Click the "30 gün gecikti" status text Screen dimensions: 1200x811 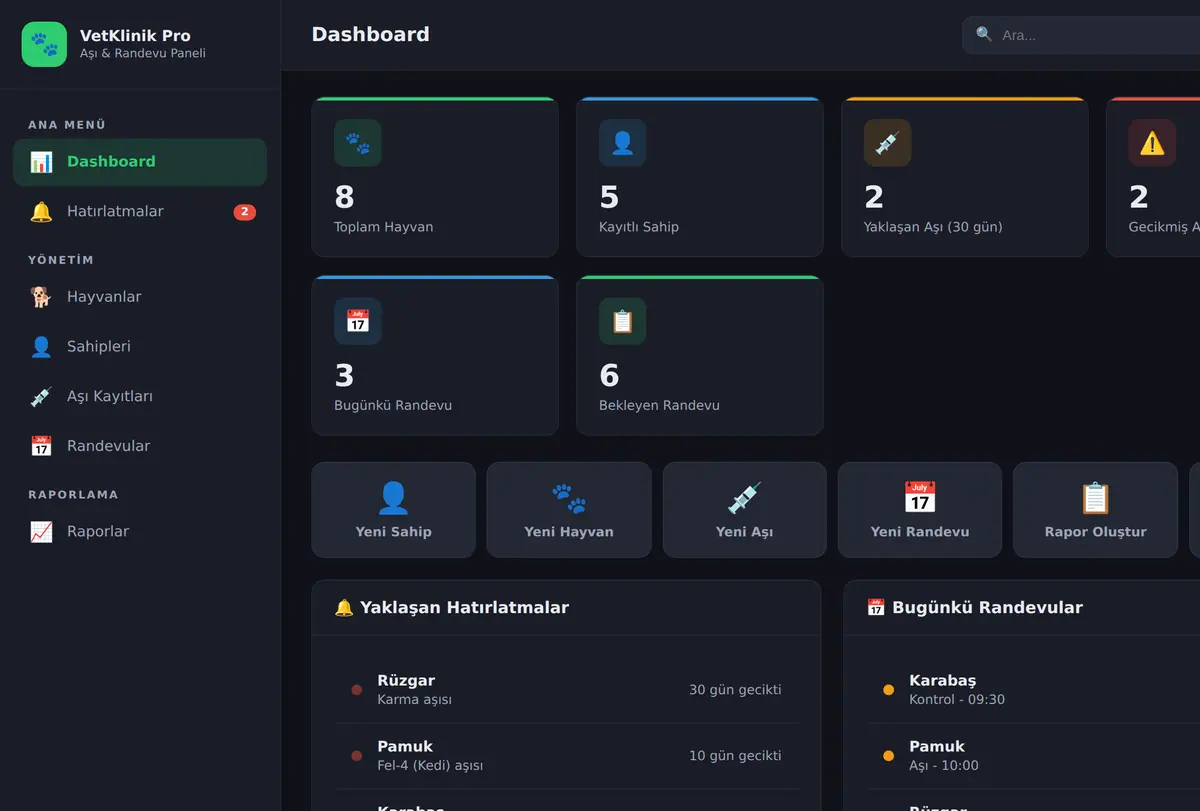(x=735, y=690)
